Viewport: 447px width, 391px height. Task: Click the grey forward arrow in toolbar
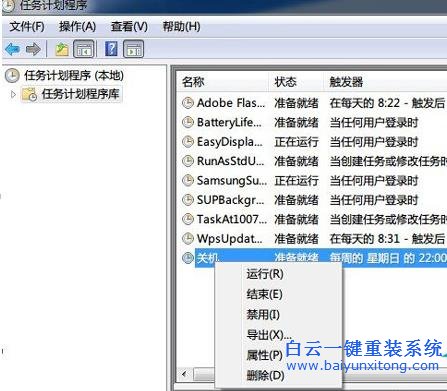[x=33, y=49]
